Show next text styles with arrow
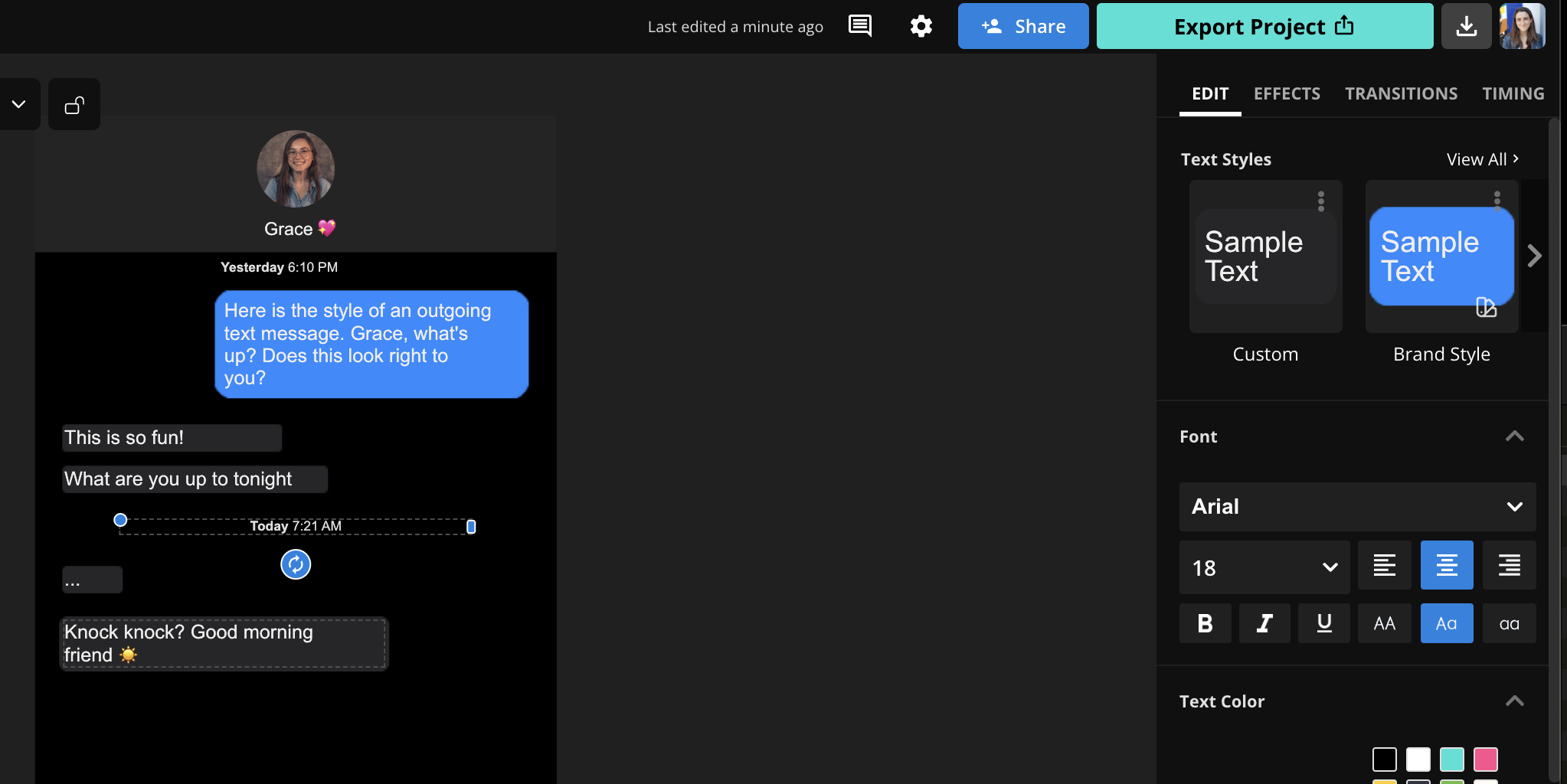Image resolution: width=1567 pixels, height=784 pixels. (1533, 256)
